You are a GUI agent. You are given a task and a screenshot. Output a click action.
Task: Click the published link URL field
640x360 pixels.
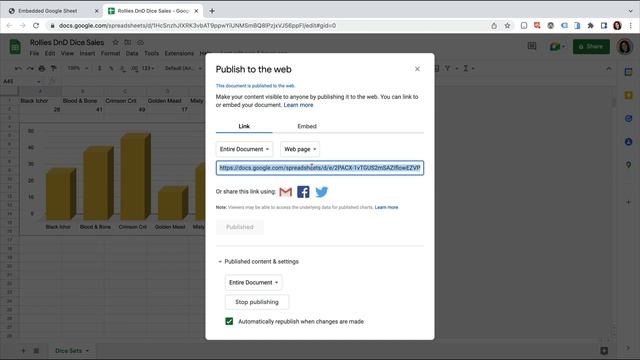point(320,168)
